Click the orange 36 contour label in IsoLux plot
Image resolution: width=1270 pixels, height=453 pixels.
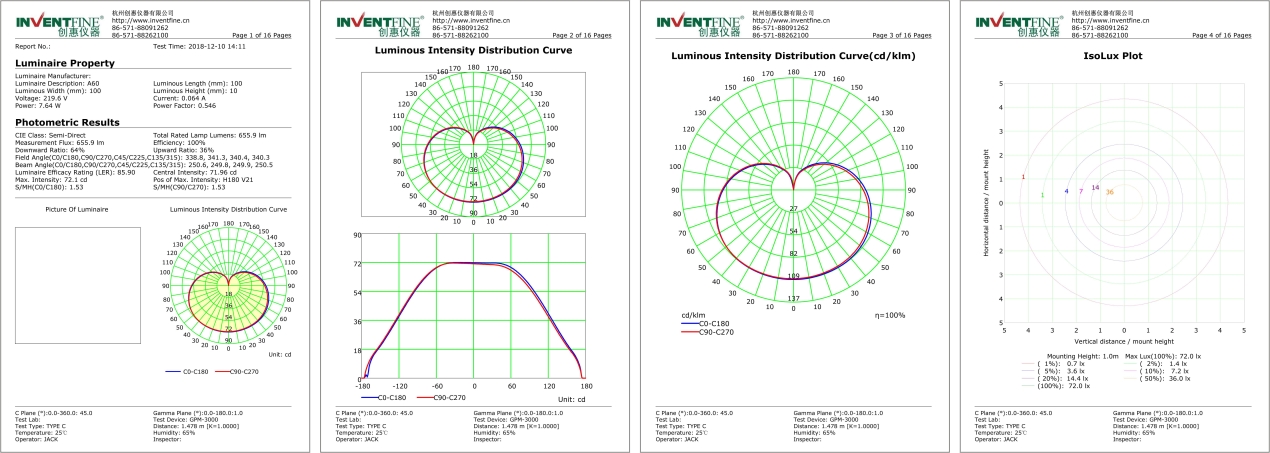1109,192
